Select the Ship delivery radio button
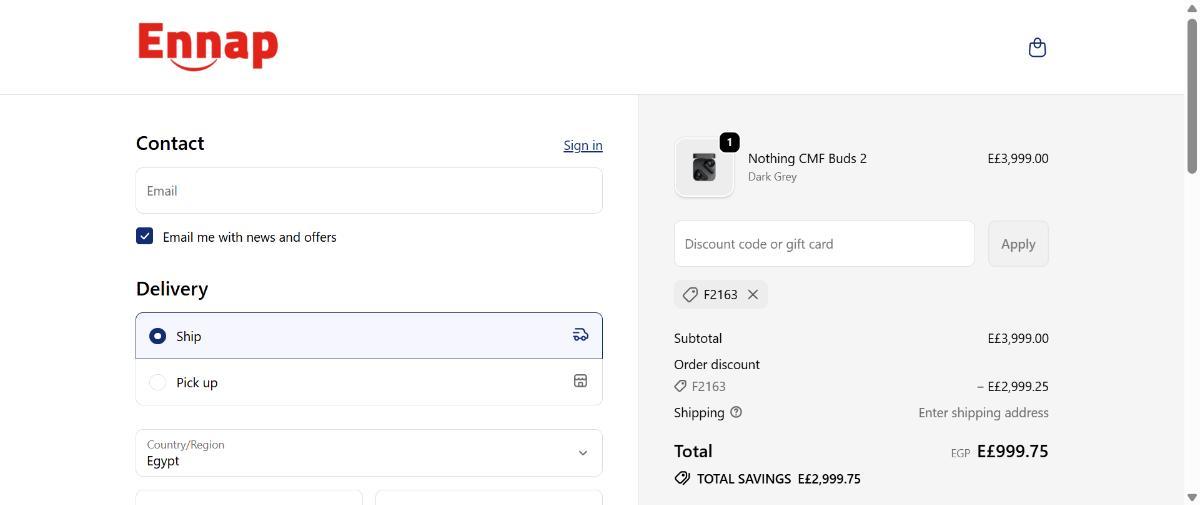This screenshot has height=505, width=1200. tap(157, 336)
